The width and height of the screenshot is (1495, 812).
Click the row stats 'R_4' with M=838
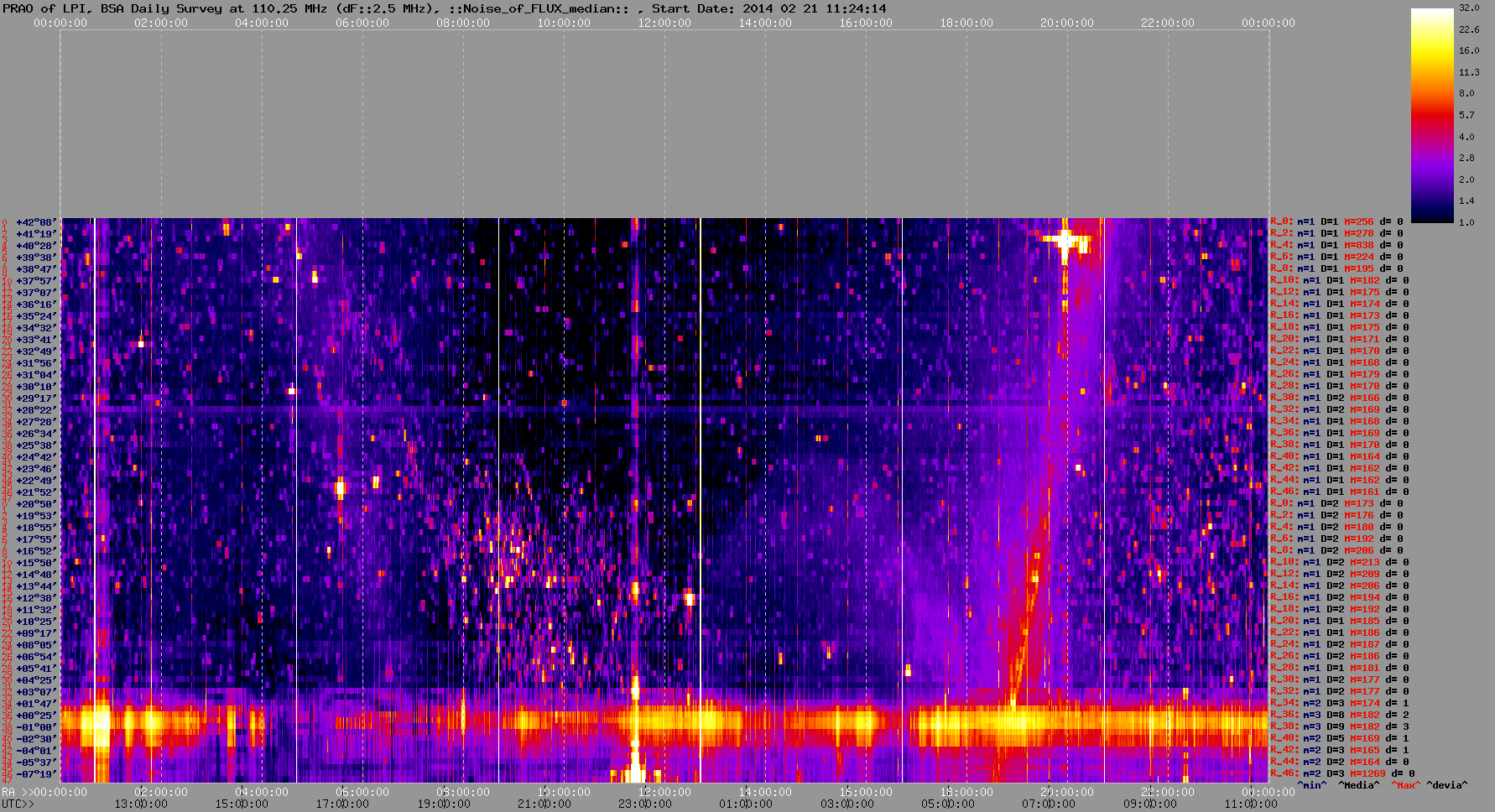1336,246
